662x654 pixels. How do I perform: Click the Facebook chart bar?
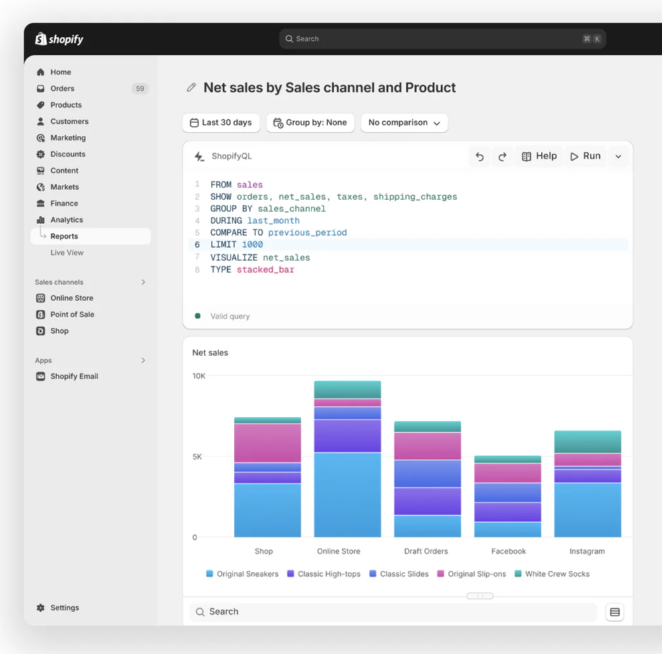pos(507,497)
